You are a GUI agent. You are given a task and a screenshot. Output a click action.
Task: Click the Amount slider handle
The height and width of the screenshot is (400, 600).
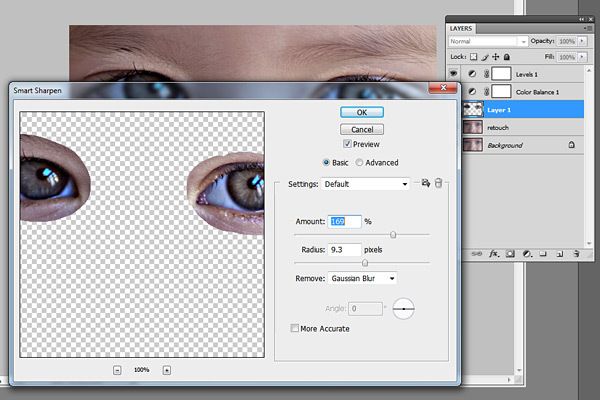(393, 234)
